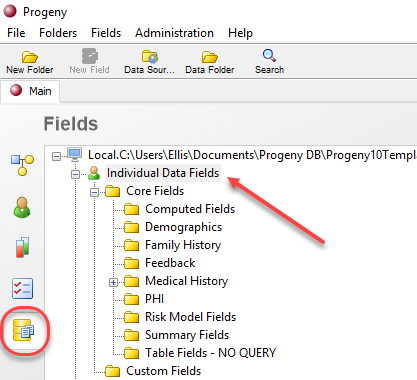Select Summary Fields label

point(187,335)
